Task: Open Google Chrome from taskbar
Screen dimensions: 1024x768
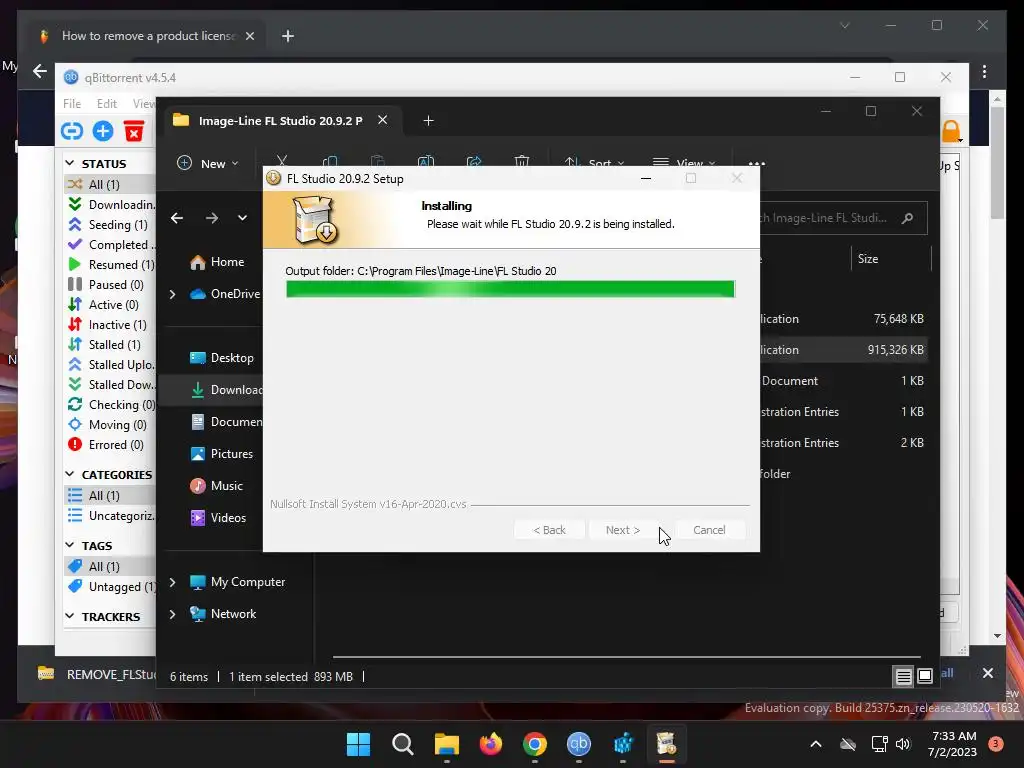Action: [x=534, y=744]
